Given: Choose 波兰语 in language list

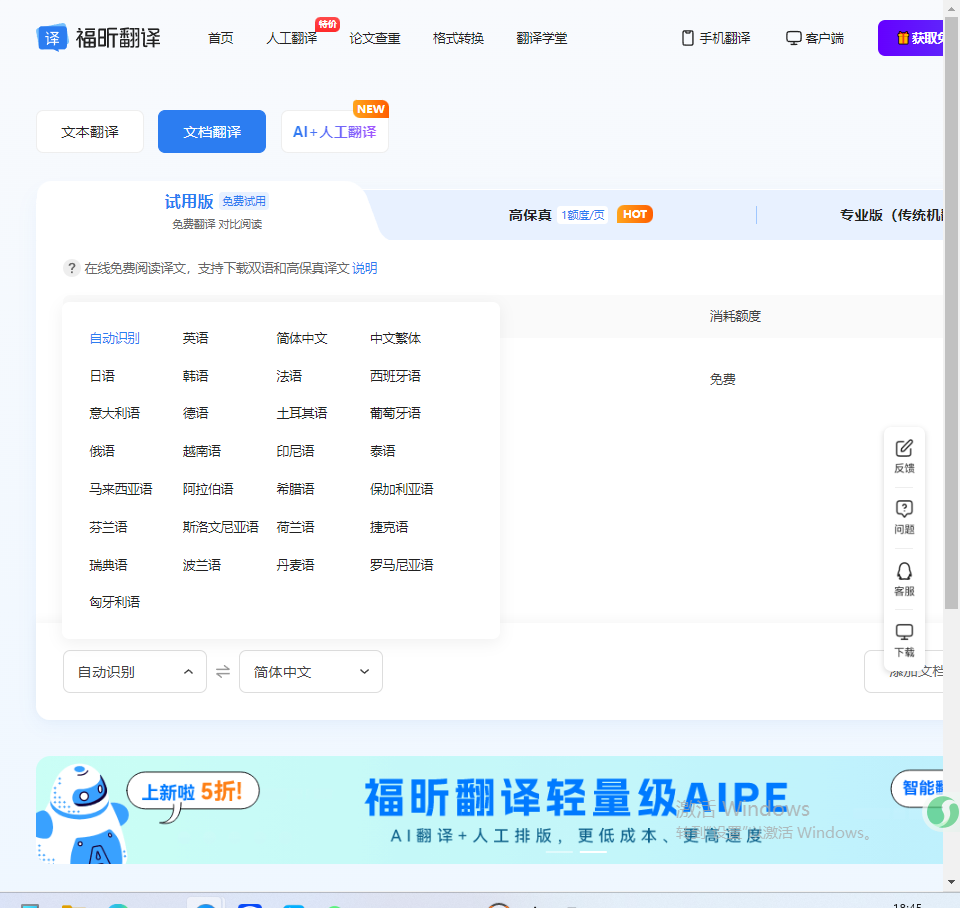Looking at the screenshot, I should [x=201, y=565].
